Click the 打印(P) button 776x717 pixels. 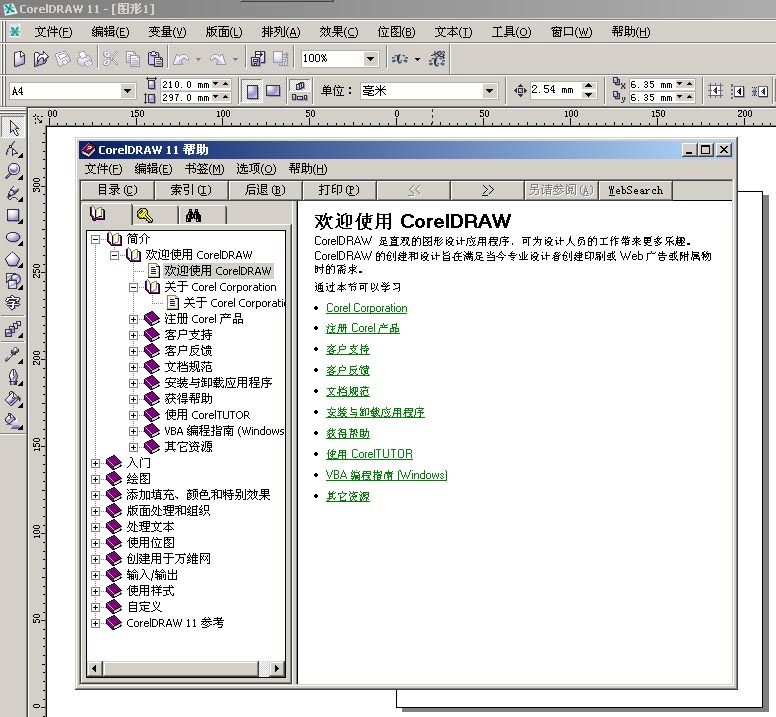point(339,190)
